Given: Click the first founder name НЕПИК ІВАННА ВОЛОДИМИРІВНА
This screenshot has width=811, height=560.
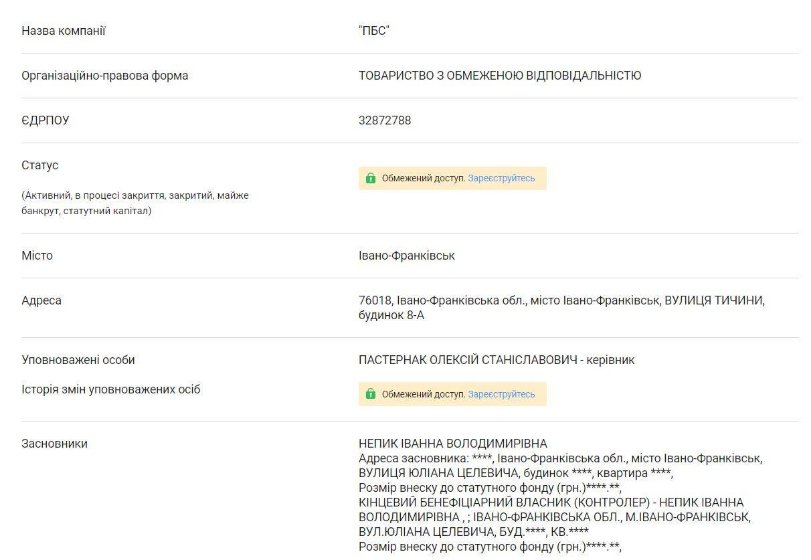Looking at the screenshot, I should point(453,444).
